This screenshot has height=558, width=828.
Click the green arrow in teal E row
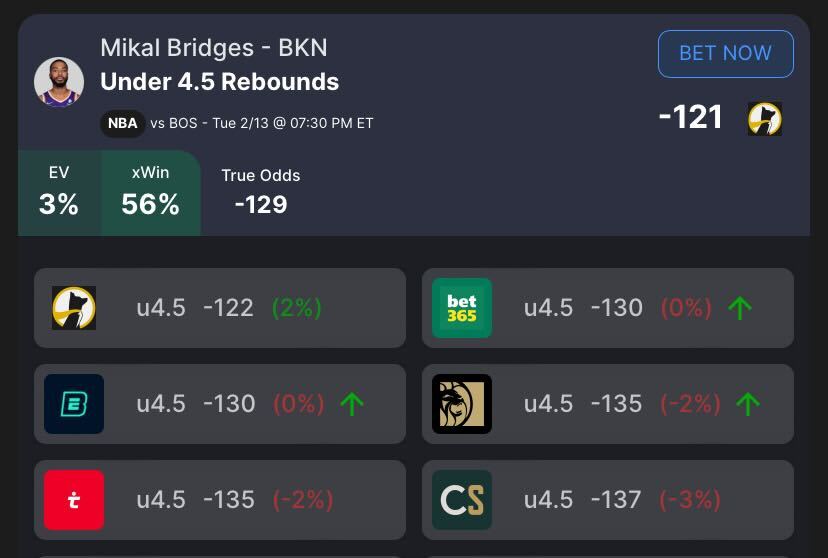(x=352, y=404)
